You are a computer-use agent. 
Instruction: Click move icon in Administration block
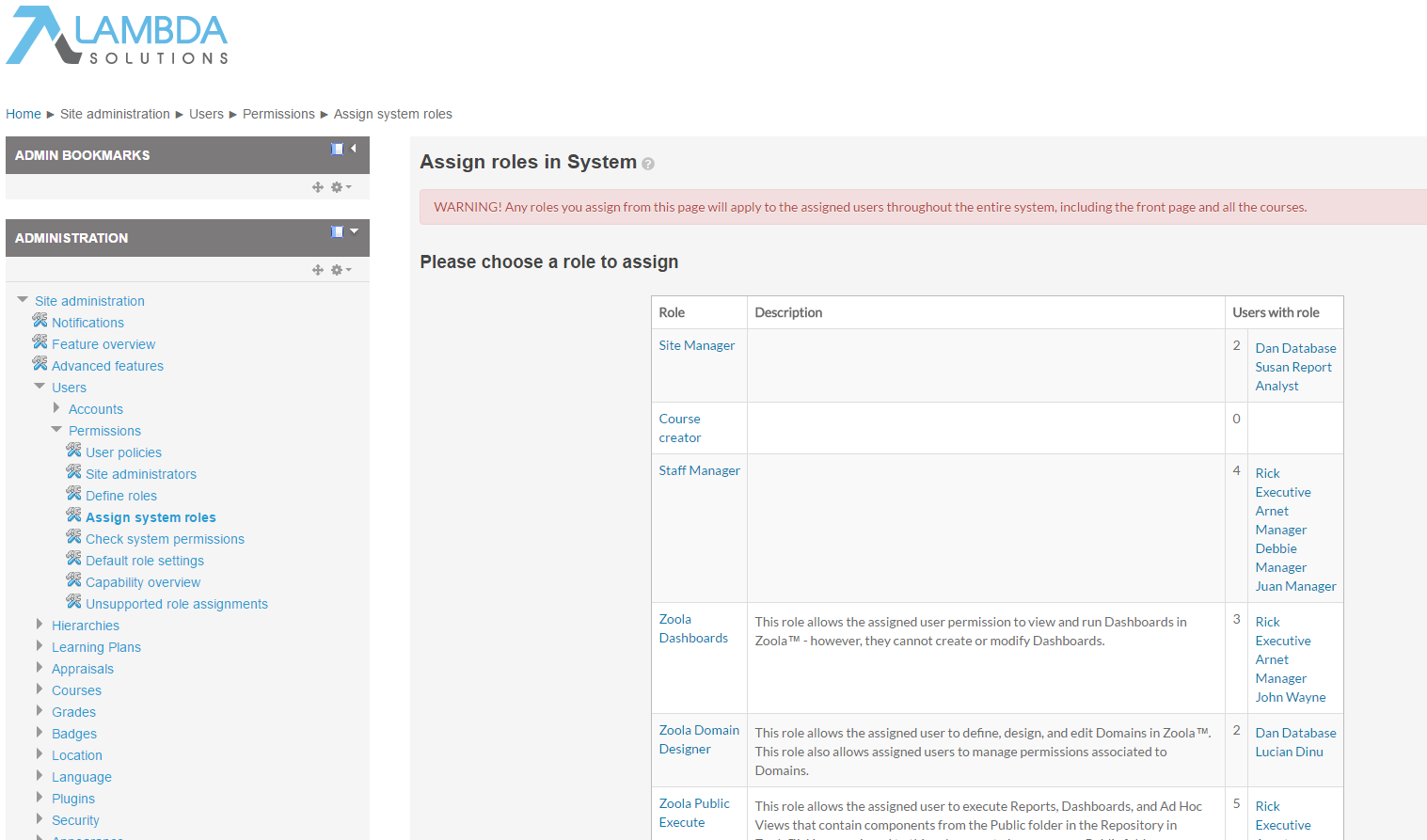[x=318, y=270]
